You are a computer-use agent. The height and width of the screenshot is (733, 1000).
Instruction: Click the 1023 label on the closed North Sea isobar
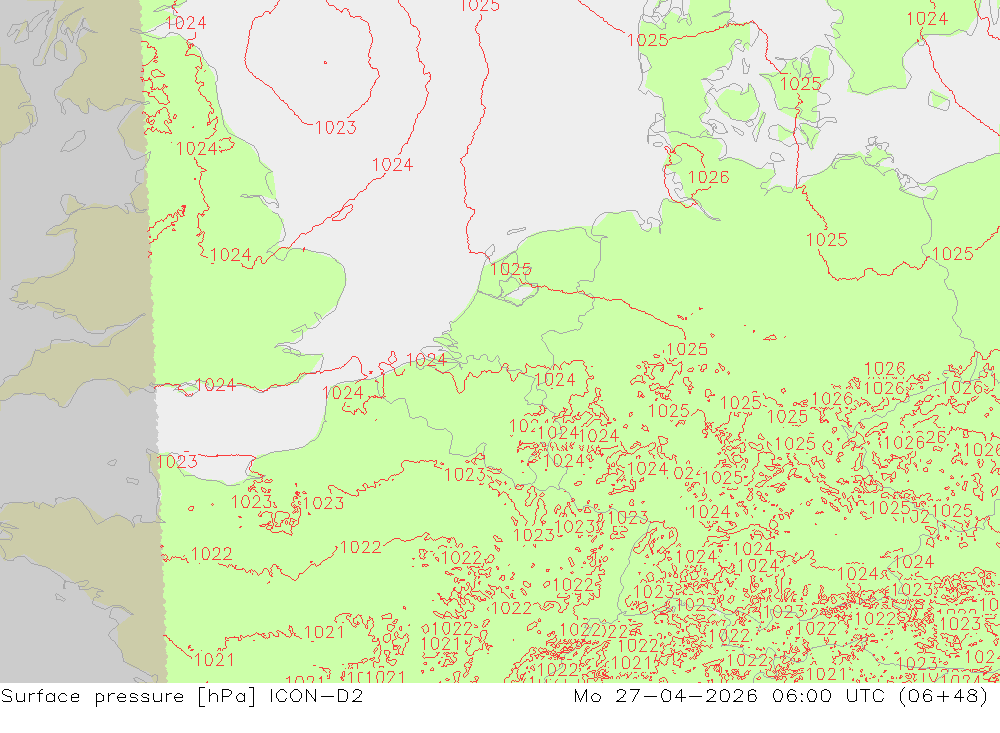point(335,128)
